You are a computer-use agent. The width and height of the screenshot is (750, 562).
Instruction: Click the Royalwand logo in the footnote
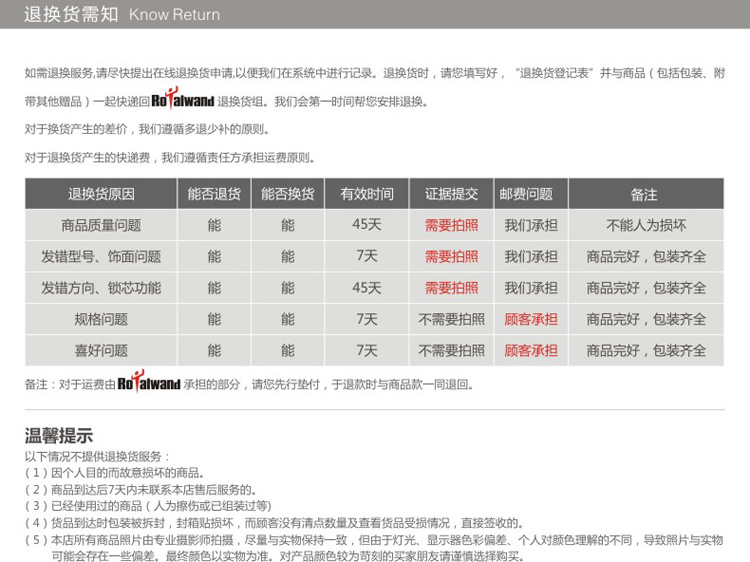[x=149, y=382]
